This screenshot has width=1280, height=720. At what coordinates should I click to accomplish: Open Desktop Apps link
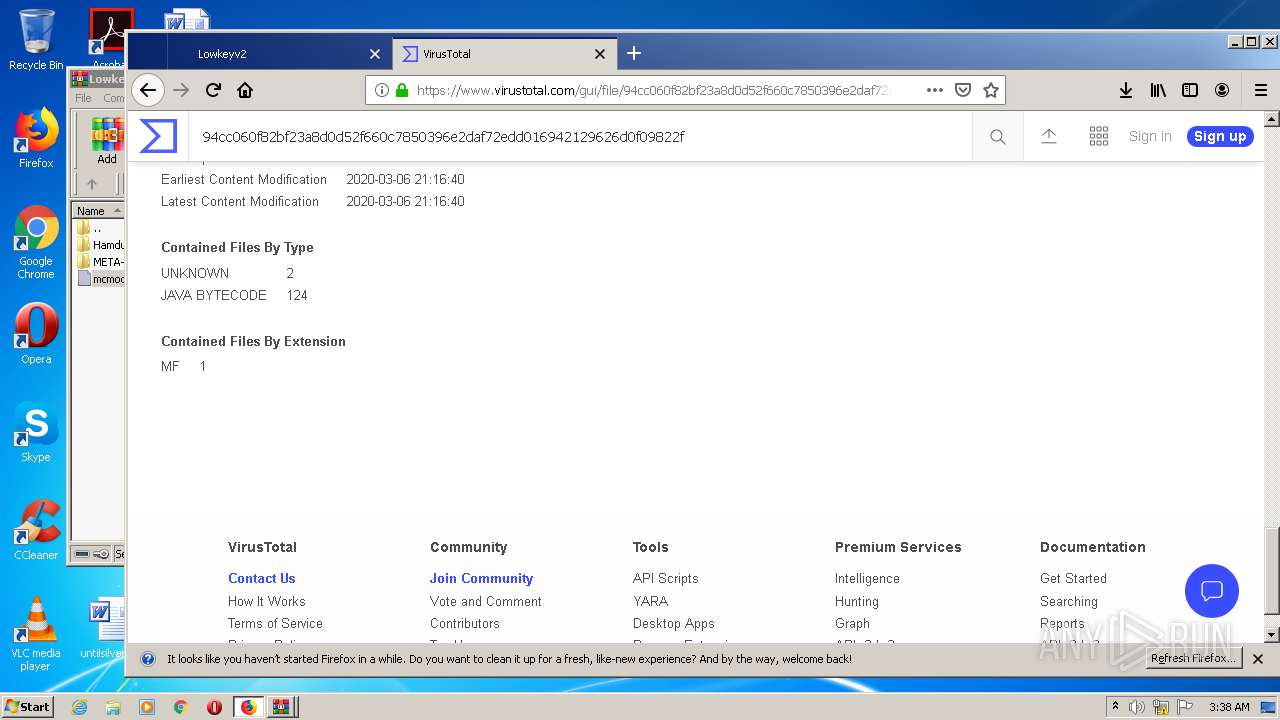(673, 623)
